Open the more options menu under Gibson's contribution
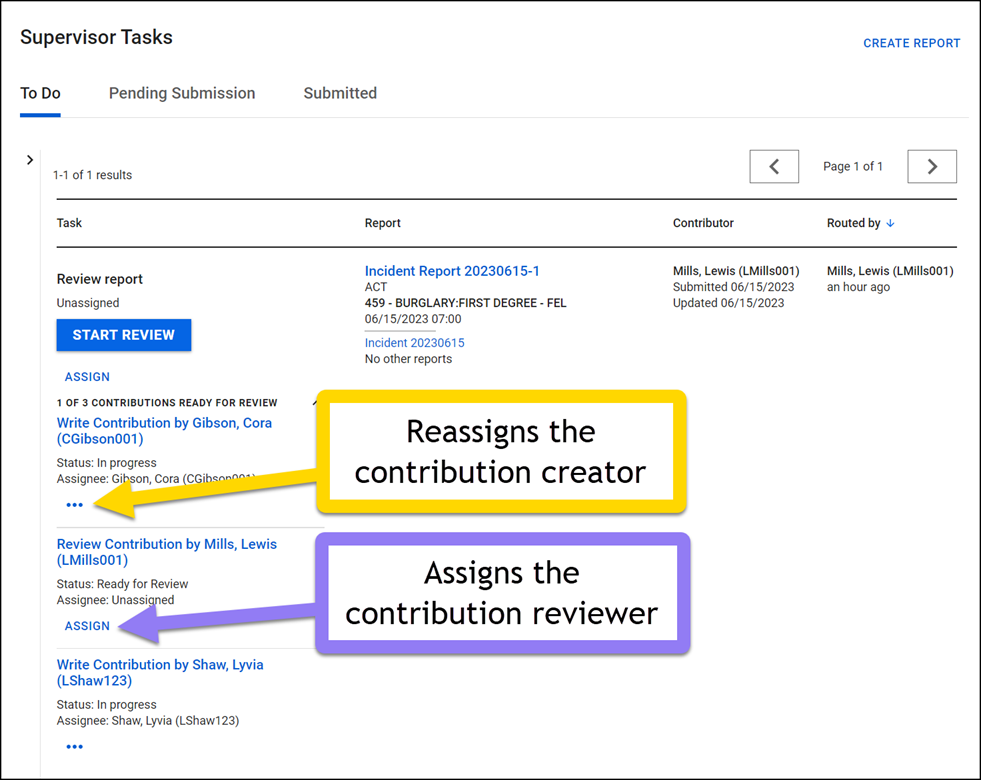 pyautogui.click(x=74, y=505)
